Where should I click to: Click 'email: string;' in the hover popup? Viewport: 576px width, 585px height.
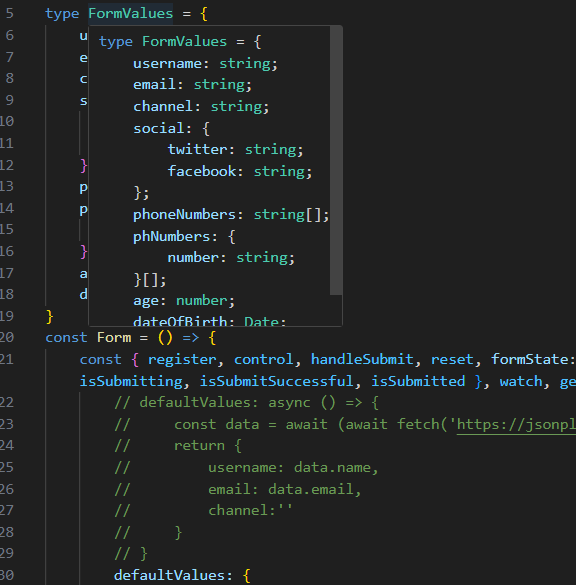pos(192,85)
